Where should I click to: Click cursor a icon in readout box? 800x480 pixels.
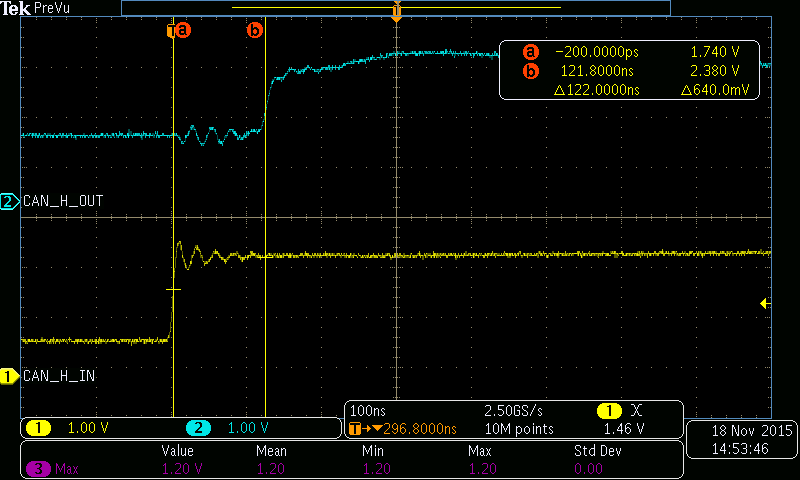click(x=531, y=52)
